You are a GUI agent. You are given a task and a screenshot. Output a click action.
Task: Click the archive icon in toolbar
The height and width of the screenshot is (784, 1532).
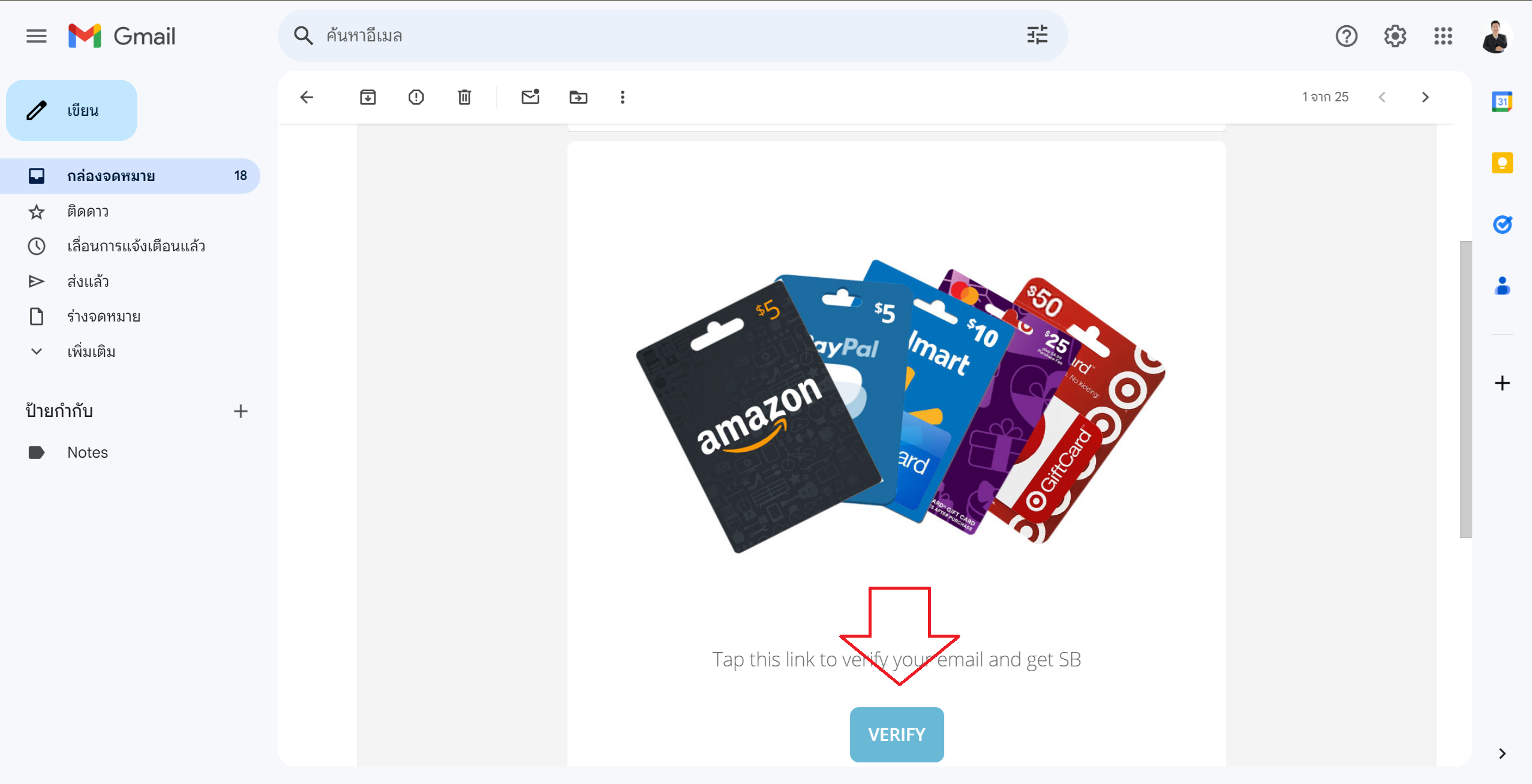click(368, 97)
